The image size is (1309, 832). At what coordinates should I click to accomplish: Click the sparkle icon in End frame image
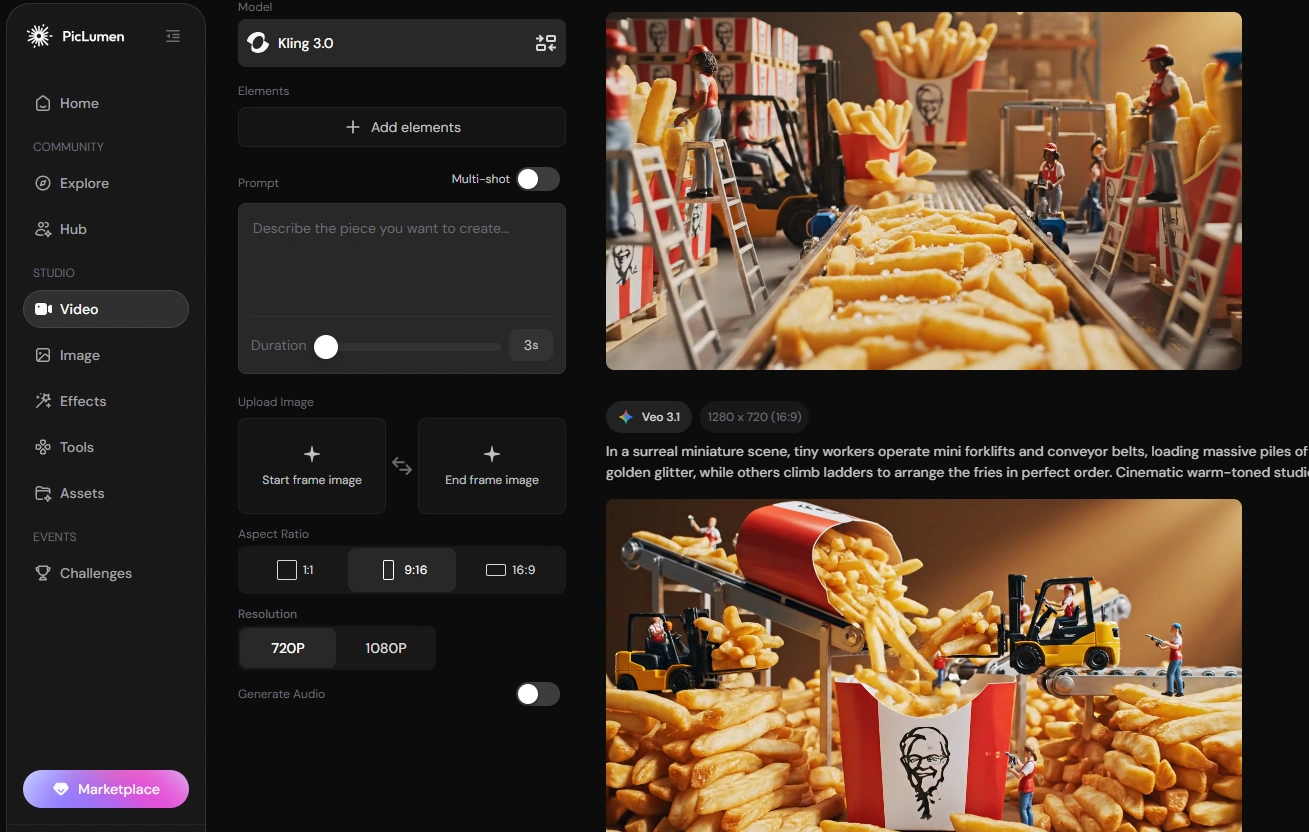492,454
